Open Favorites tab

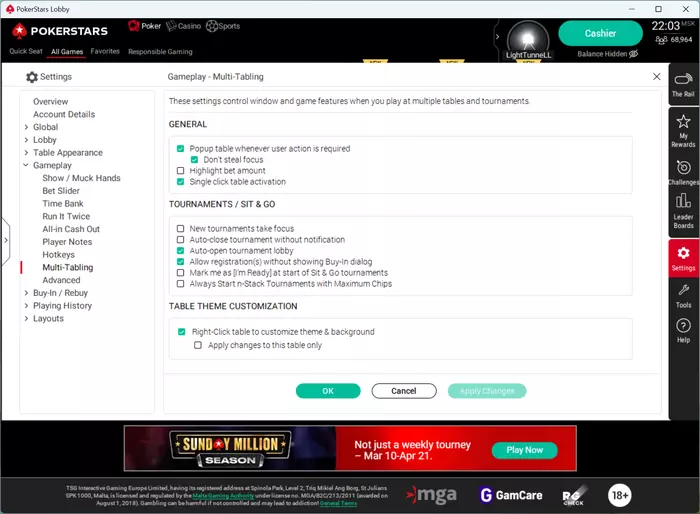point(105,51)
